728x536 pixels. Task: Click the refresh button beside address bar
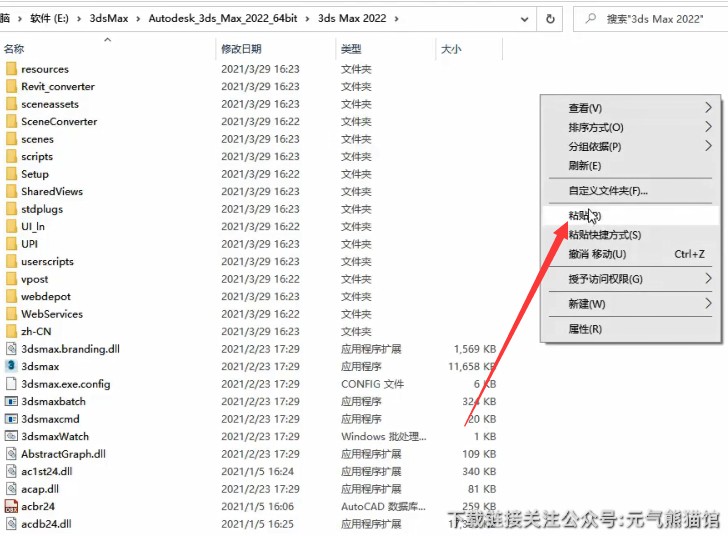coord(550,18)
